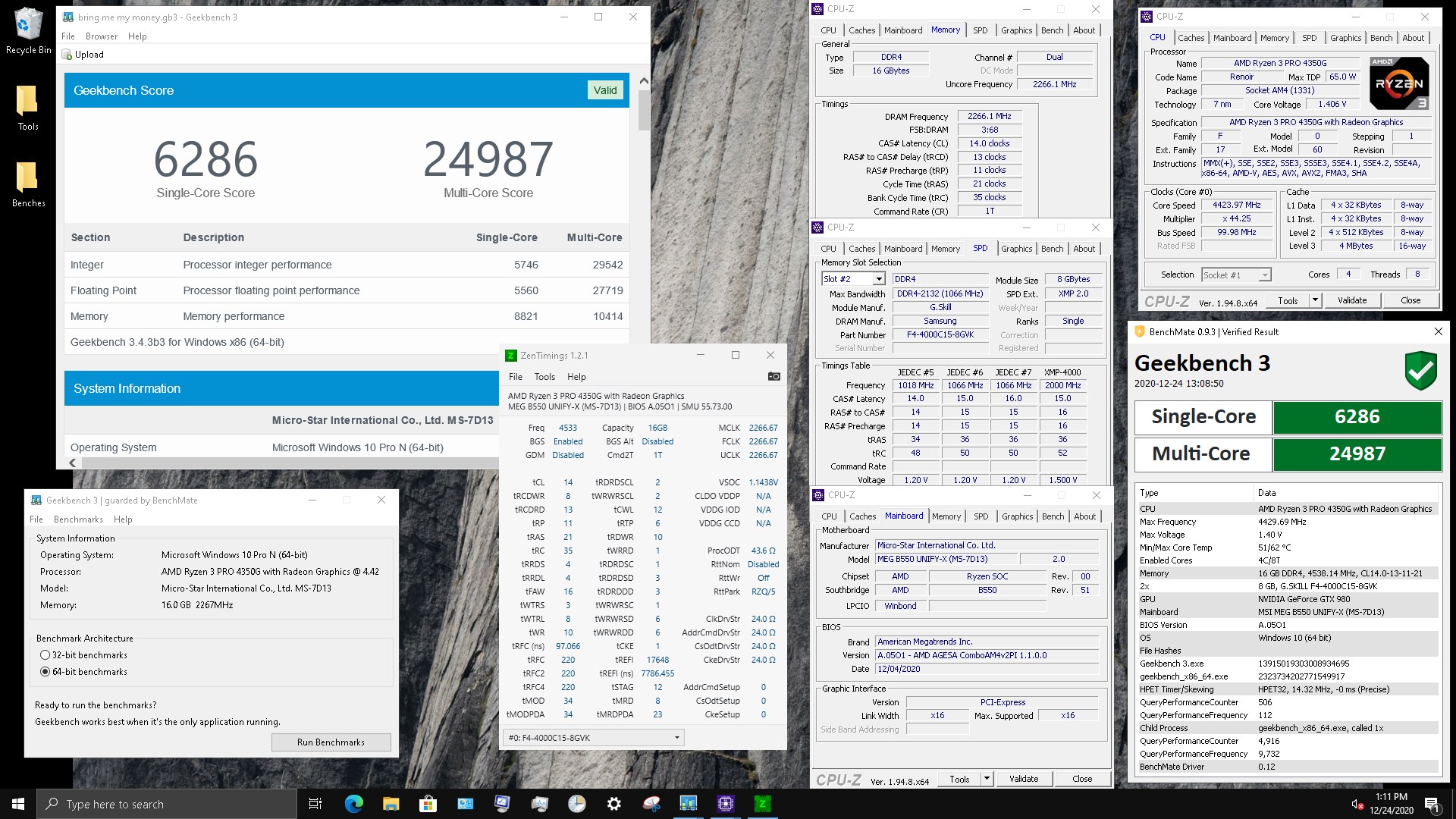Switch to About tab in CPU-Z Mainboard window
Viewport: 1456px width, 819px height.
(x=1084, y=516)
